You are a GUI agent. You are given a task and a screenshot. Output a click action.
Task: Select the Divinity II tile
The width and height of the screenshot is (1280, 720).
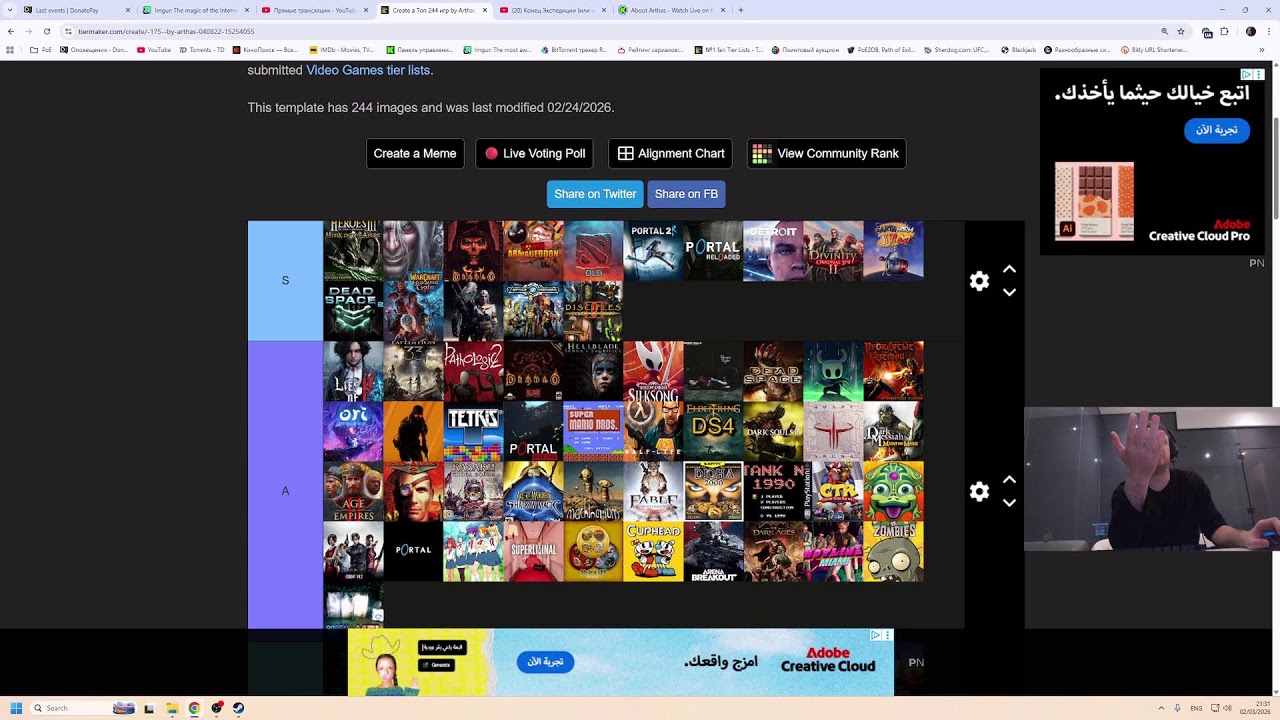coord(833,251)
